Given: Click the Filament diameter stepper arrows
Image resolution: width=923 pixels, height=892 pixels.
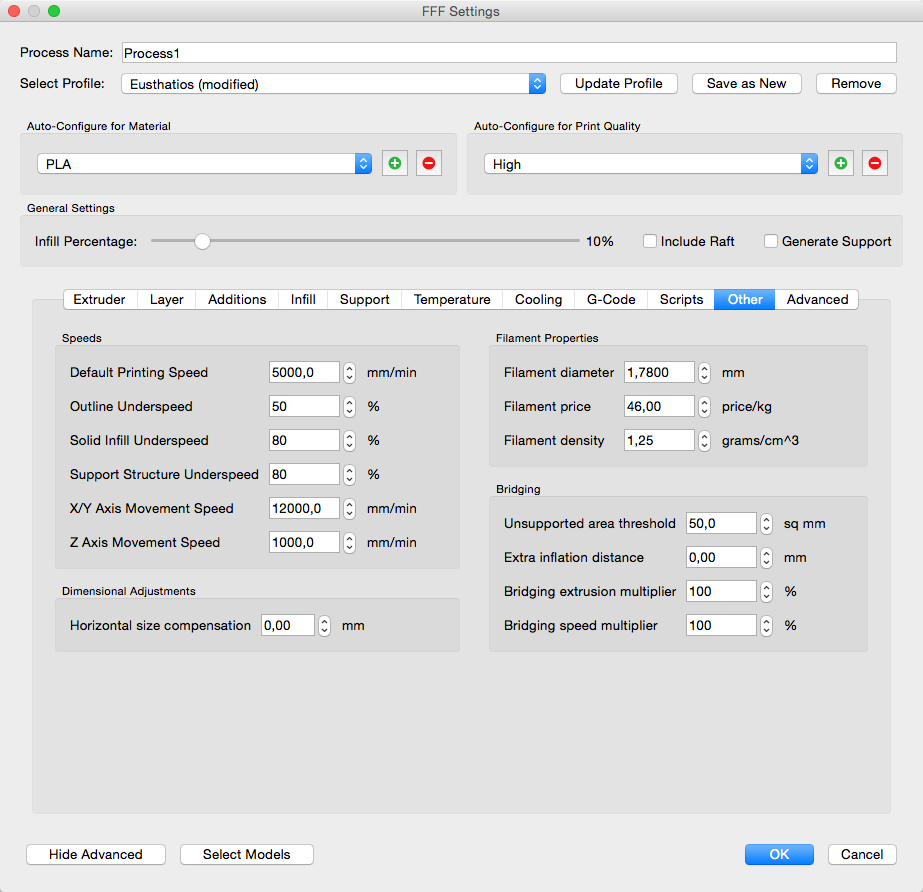Looking at the screenshot, I should point(704,373).
